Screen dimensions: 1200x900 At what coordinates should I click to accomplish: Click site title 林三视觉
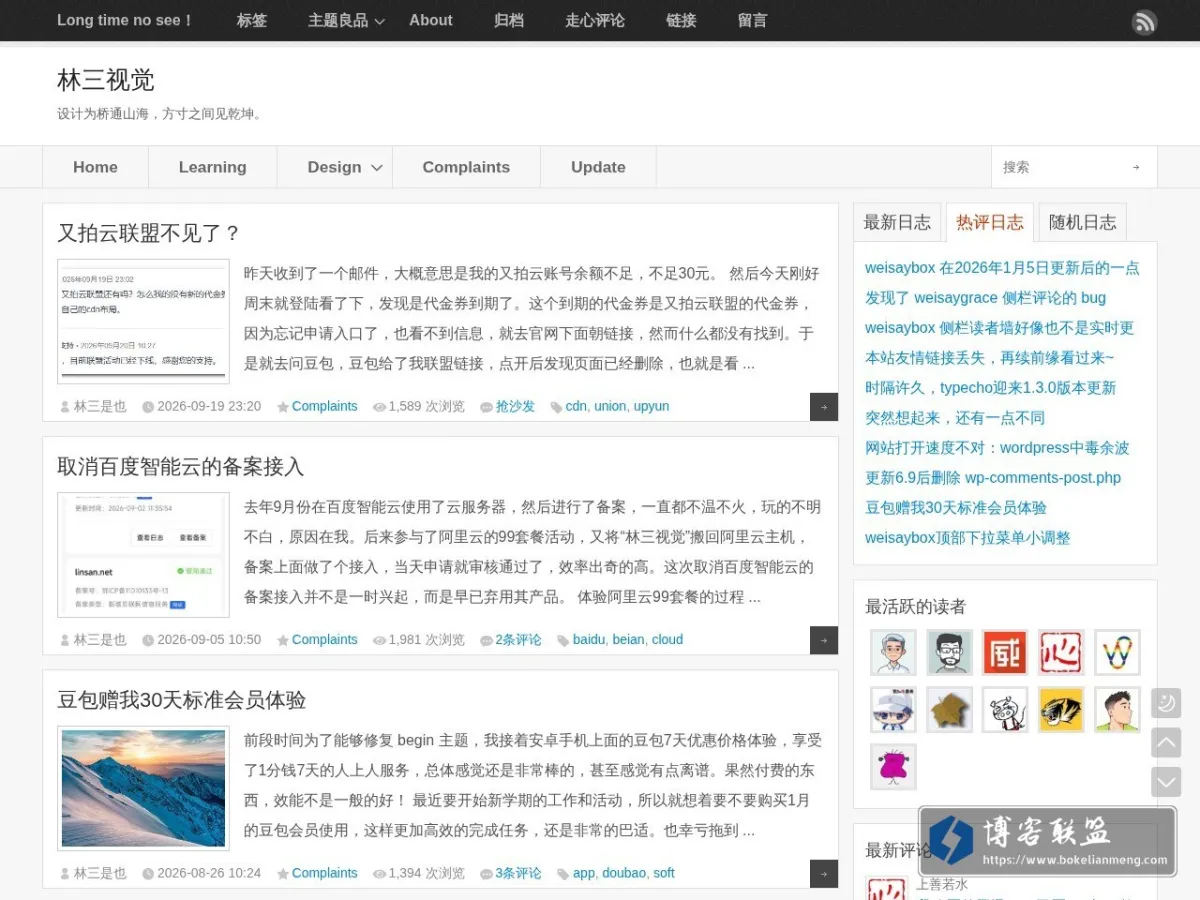106,80
